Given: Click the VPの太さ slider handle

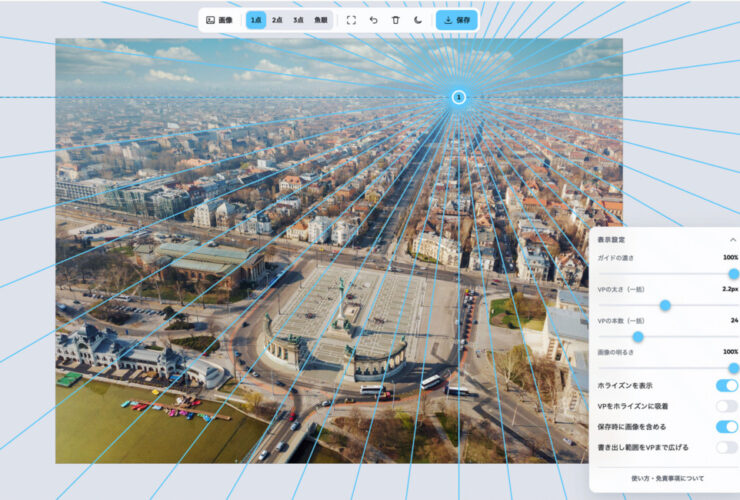Looking at the screenshot, I should (x=665, y=305).
